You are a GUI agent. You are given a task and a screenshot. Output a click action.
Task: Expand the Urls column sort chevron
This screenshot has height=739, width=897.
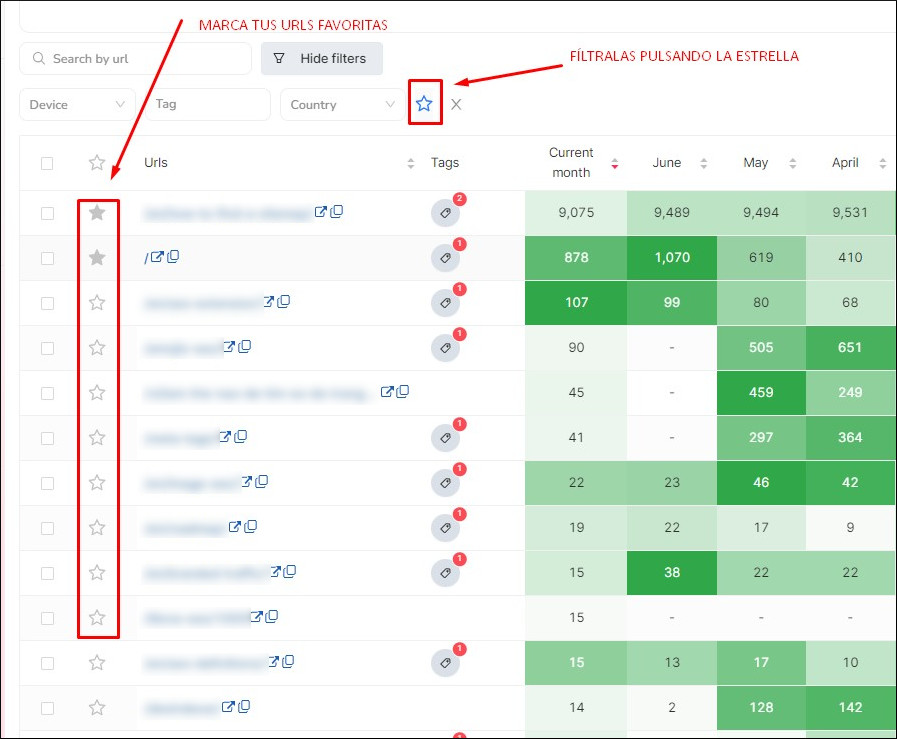pyautogui.click(x=410, y=162)
